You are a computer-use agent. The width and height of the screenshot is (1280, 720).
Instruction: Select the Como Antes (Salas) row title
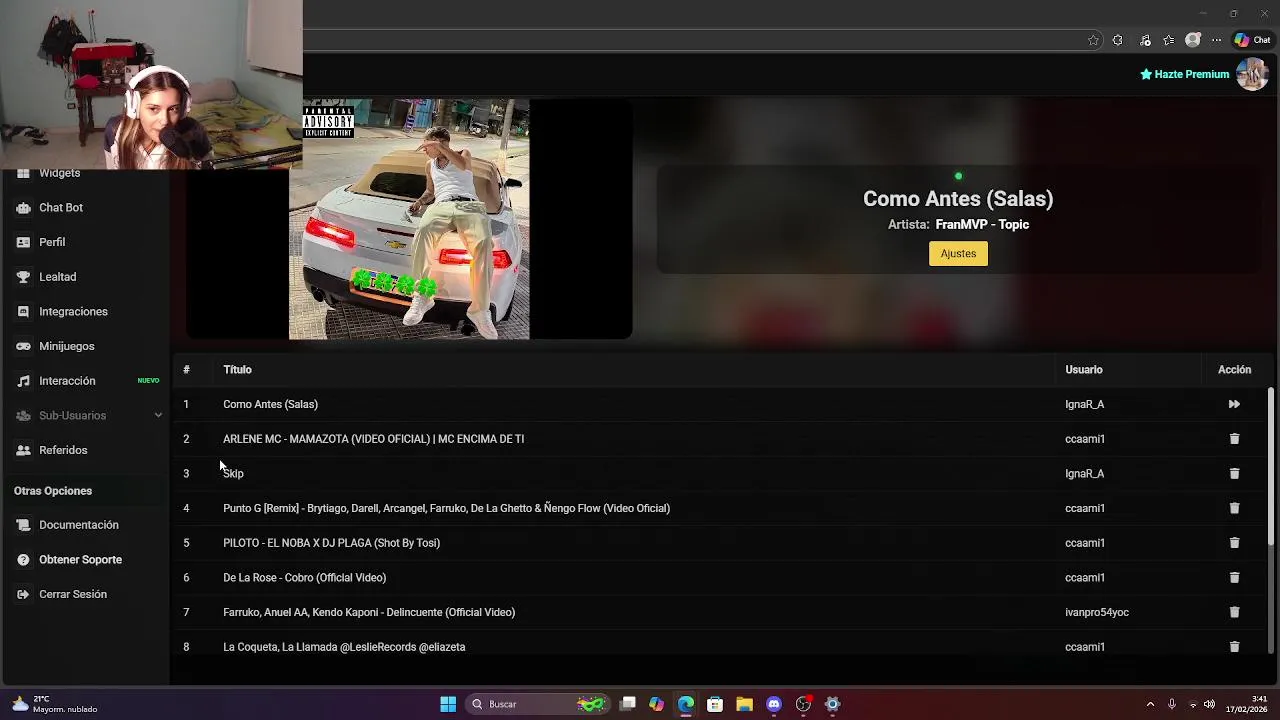270,404
